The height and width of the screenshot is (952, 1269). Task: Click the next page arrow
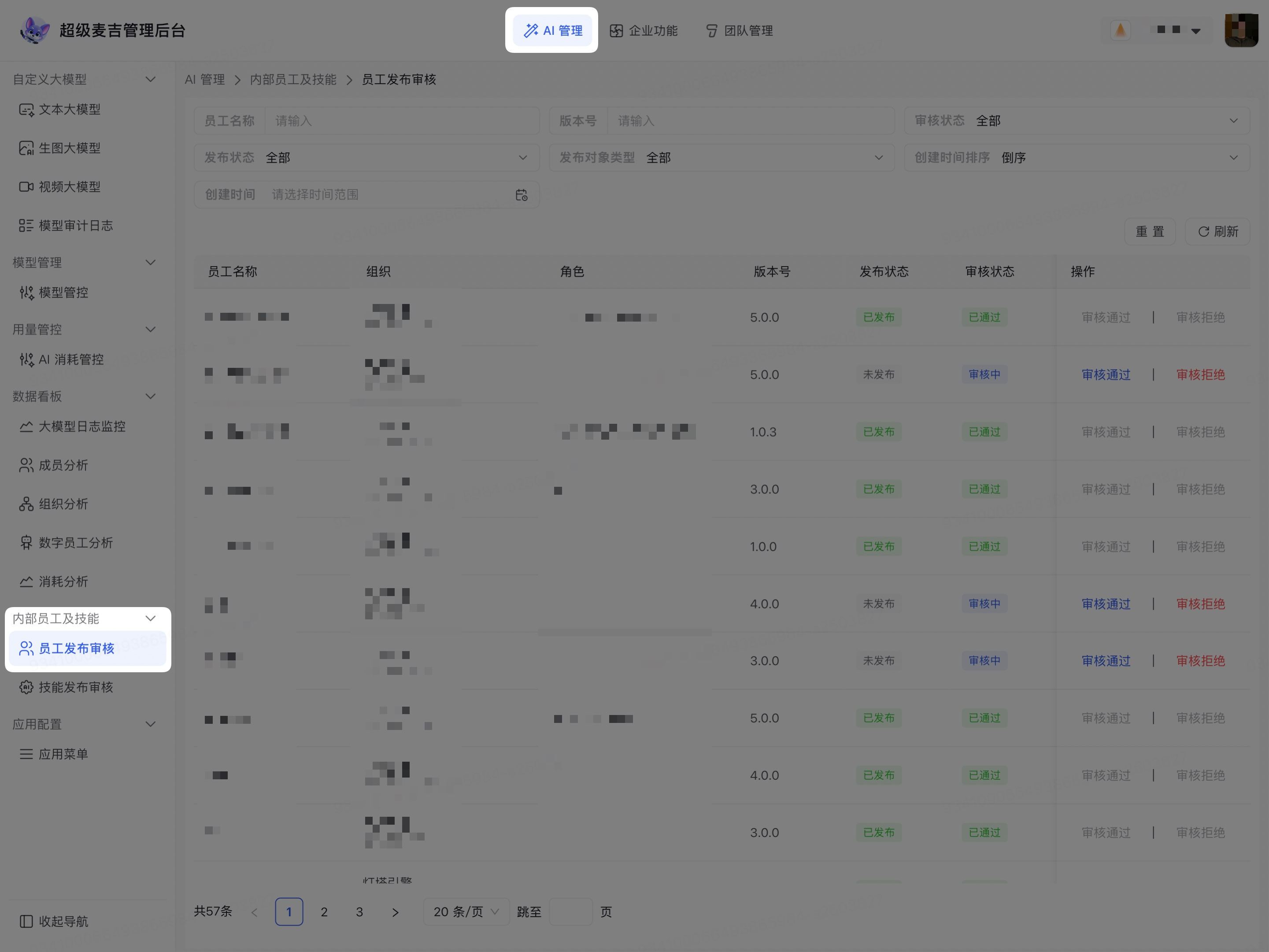click(395, 912)
